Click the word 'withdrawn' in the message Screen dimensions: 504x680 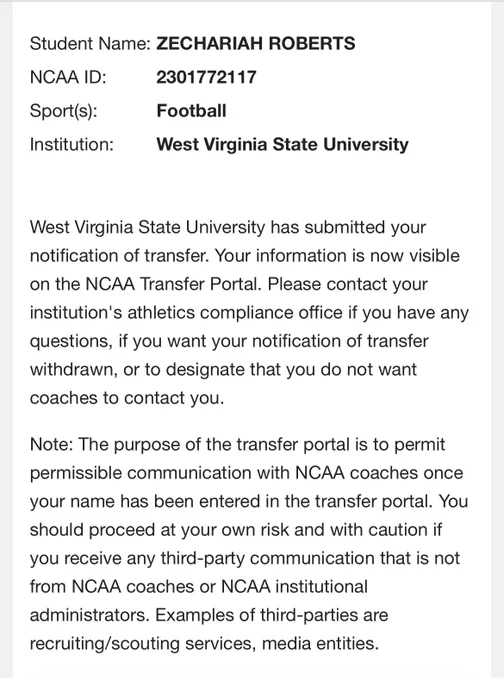[72, 369]
